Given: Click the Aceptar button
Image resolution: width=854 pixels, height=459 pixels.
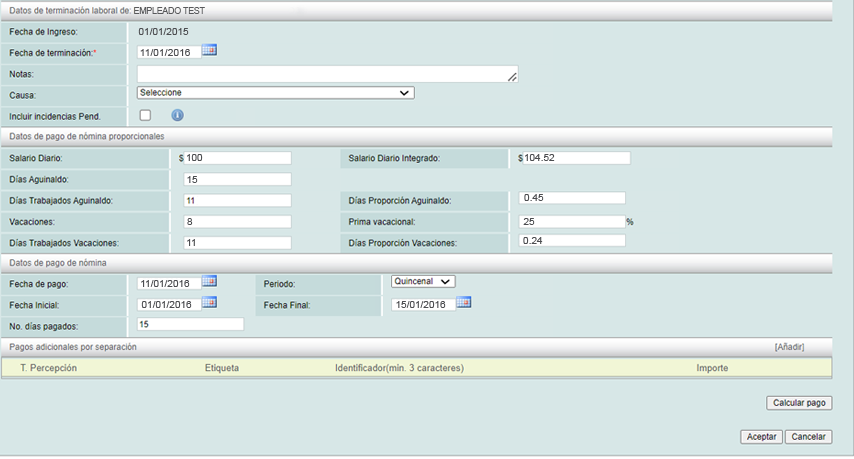Looking at the screenshot, I should 760,437.
